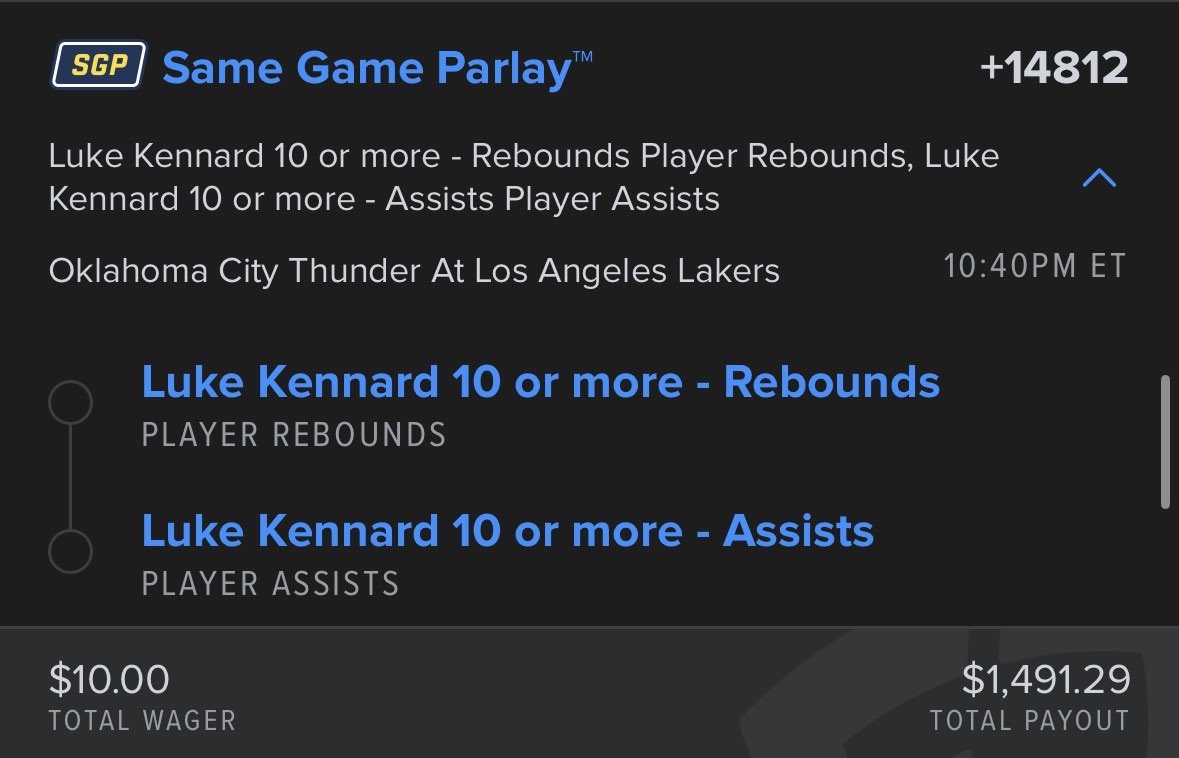Image resolution: width=1179 pixels, height=758 pixels.
Task: Collapse the parlay details with the chevron
Action: click(1099, 179)
